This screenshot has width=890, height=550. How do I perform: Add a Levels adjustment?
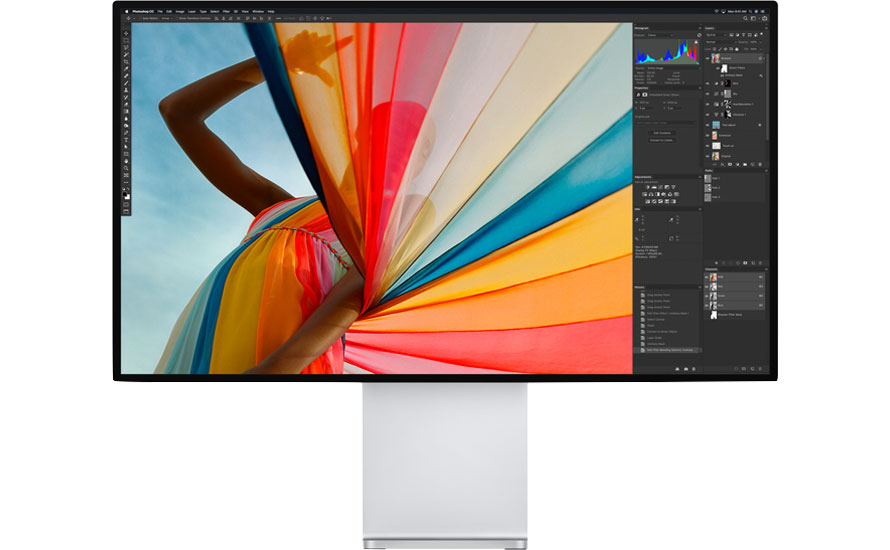[x=654, y=187]
